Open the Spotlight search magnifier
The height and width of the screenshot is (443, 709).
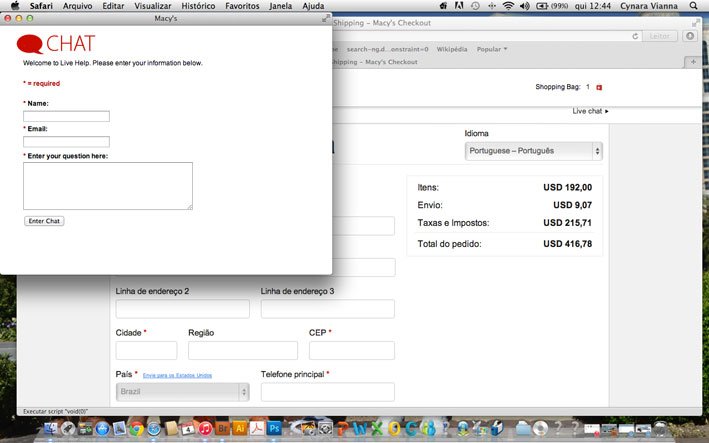point(694,5)
